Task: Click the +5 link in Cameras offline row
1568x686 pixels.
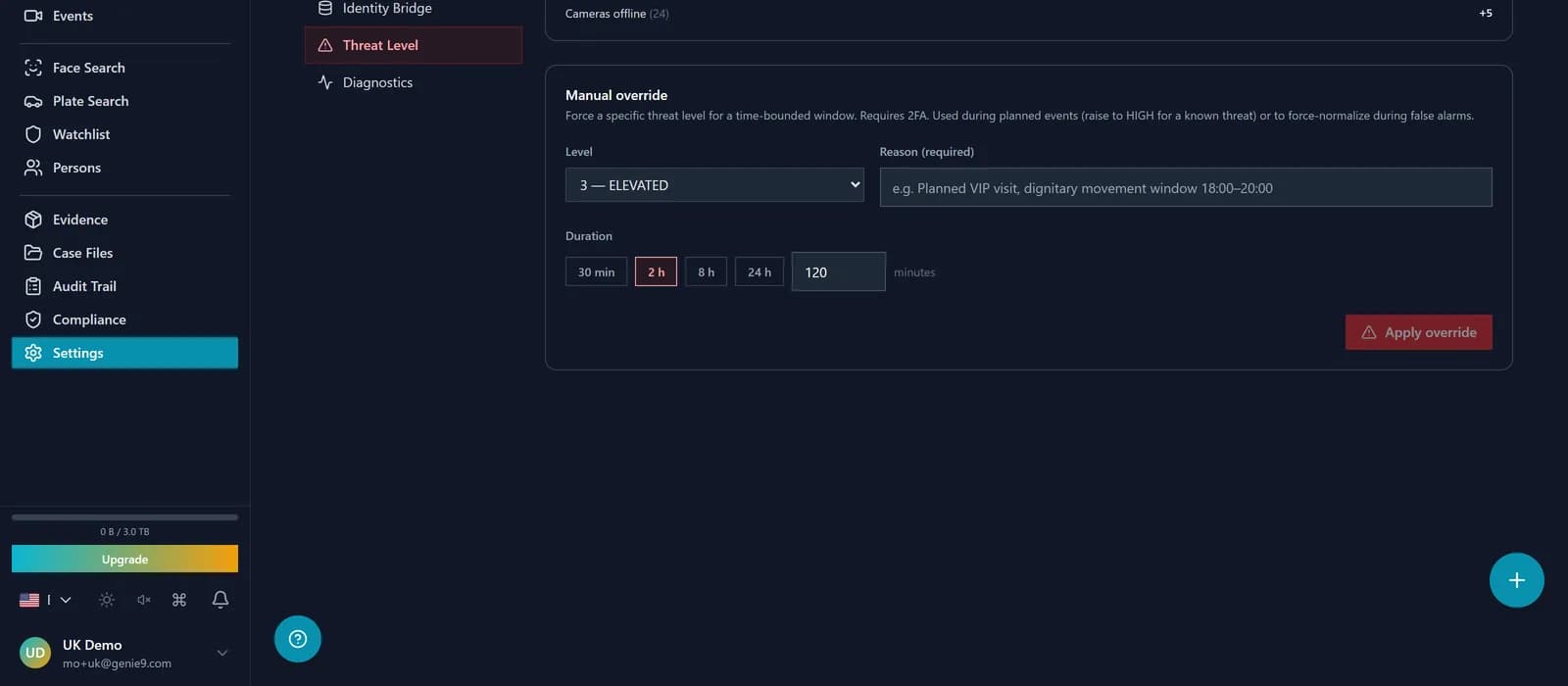Action: [1486, 14]
